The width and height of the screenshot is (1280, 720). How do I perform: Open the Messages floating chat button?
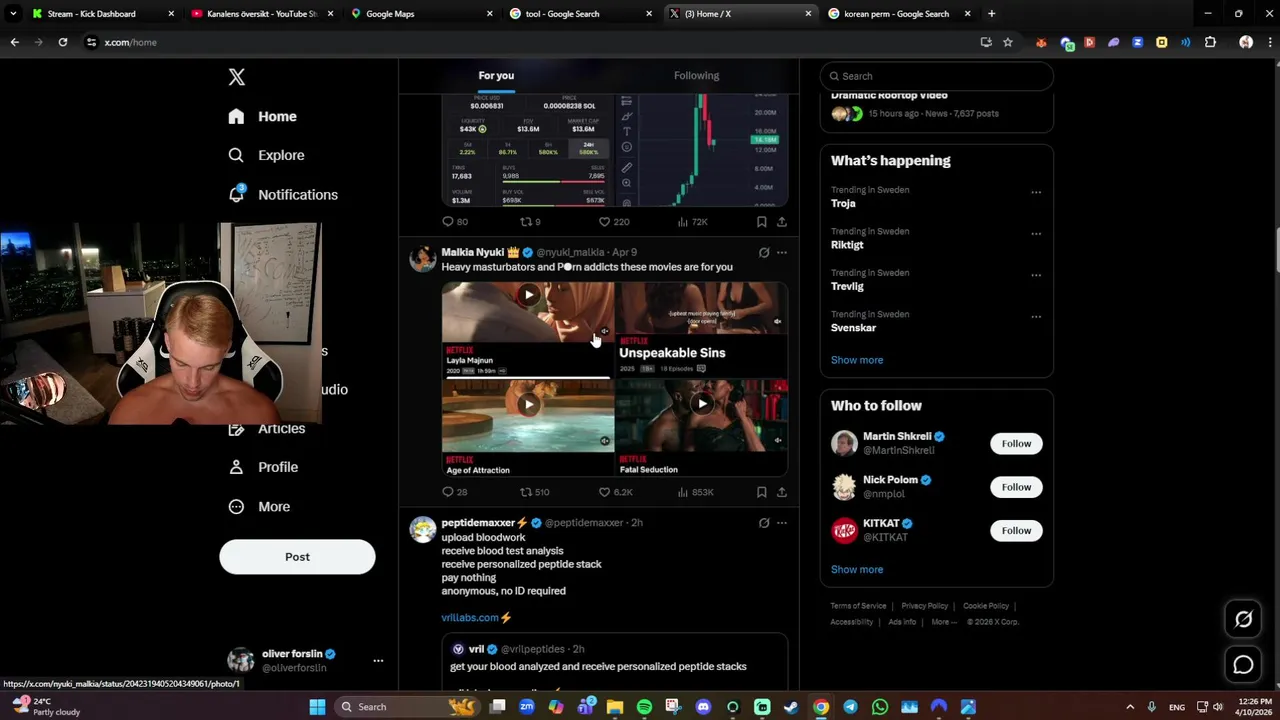1243,665
